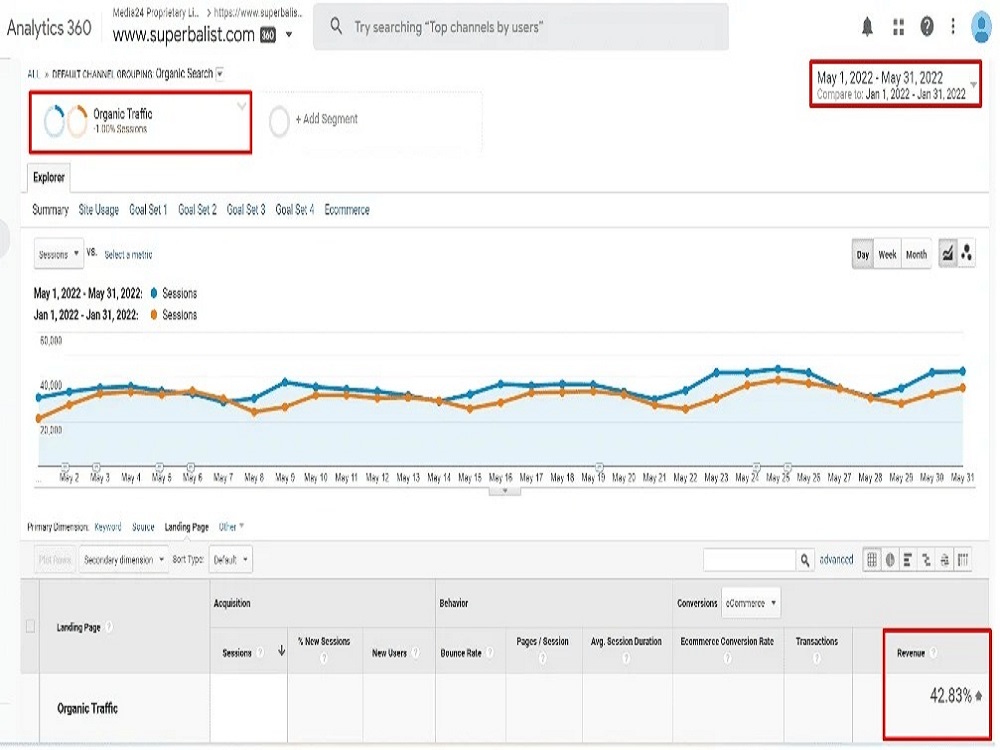Toggle Month granularity
Image resolution: width=1000 pixels, height=750 pixels.
916,254
